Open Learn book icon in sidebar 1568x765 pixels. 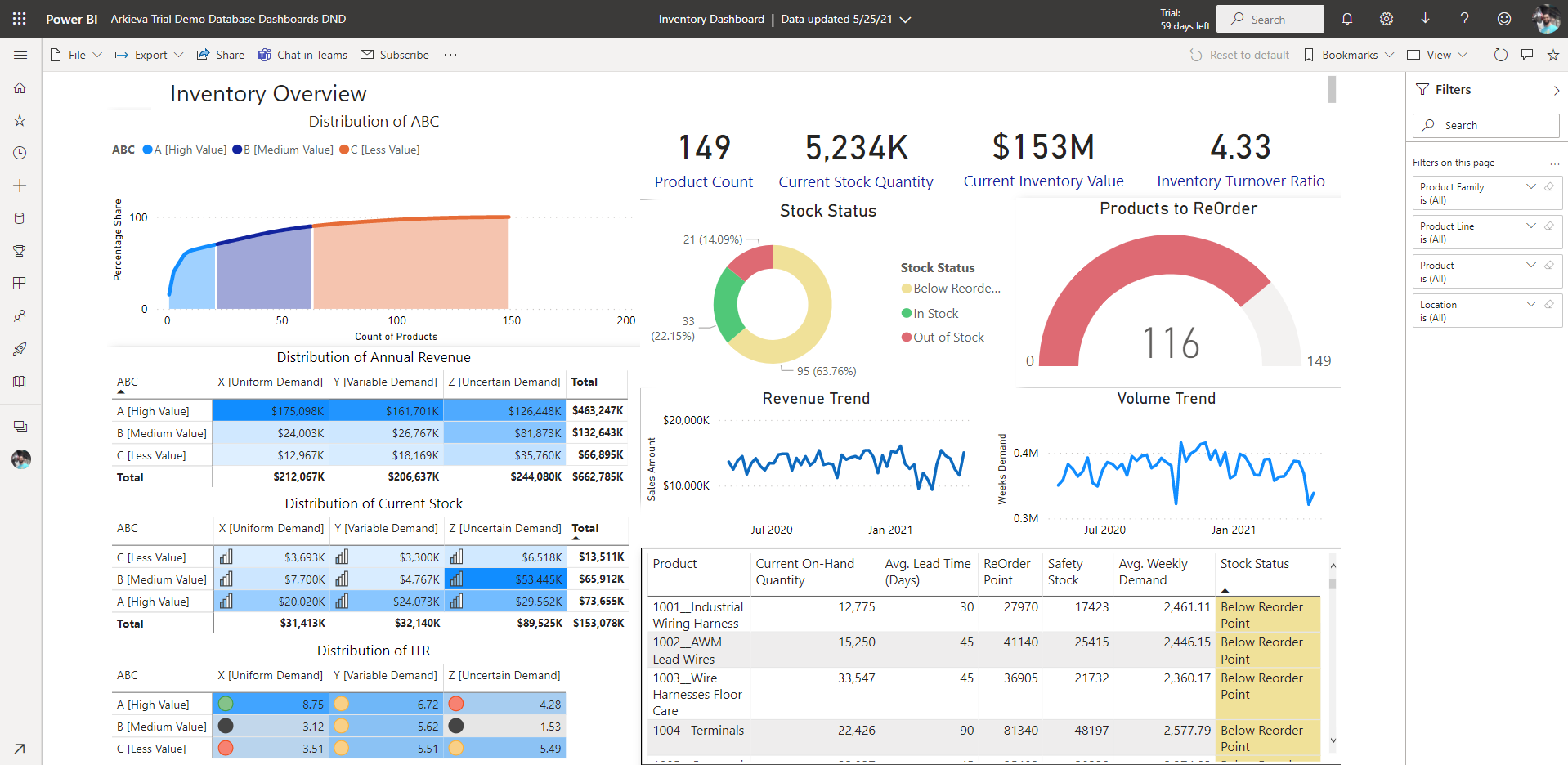coord(20,382)
